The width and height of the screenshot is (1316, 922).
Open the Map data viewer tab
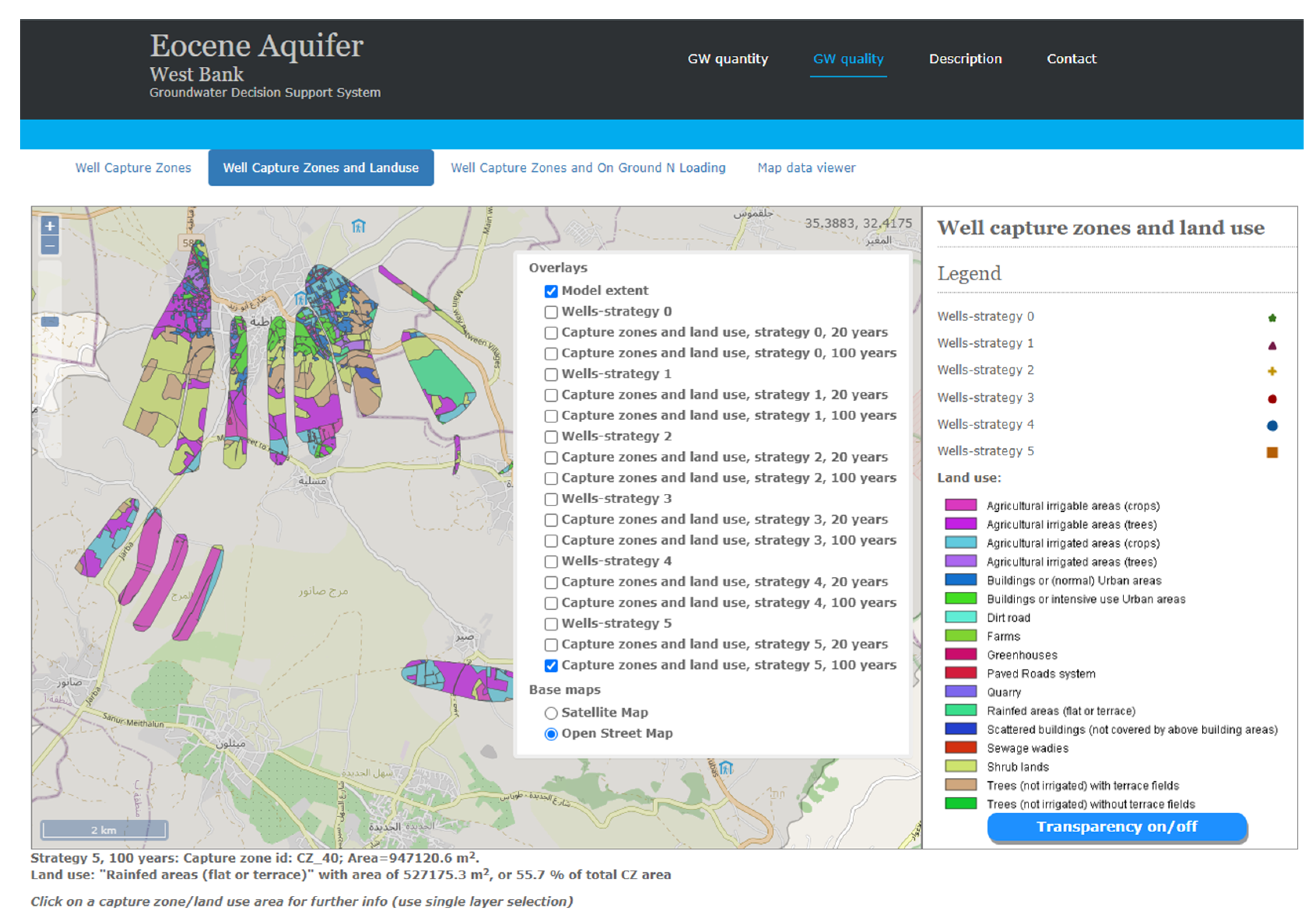click(806, 168)
